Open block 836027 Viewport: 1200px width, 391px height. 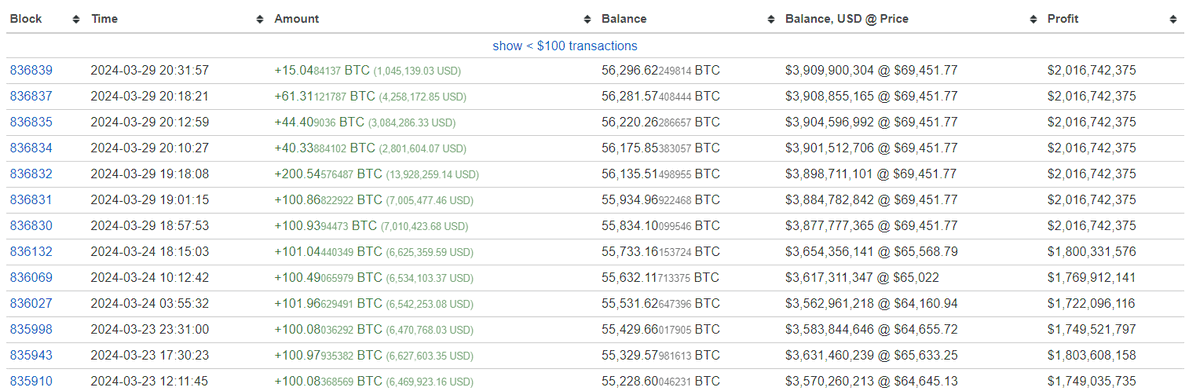[31, 304]
